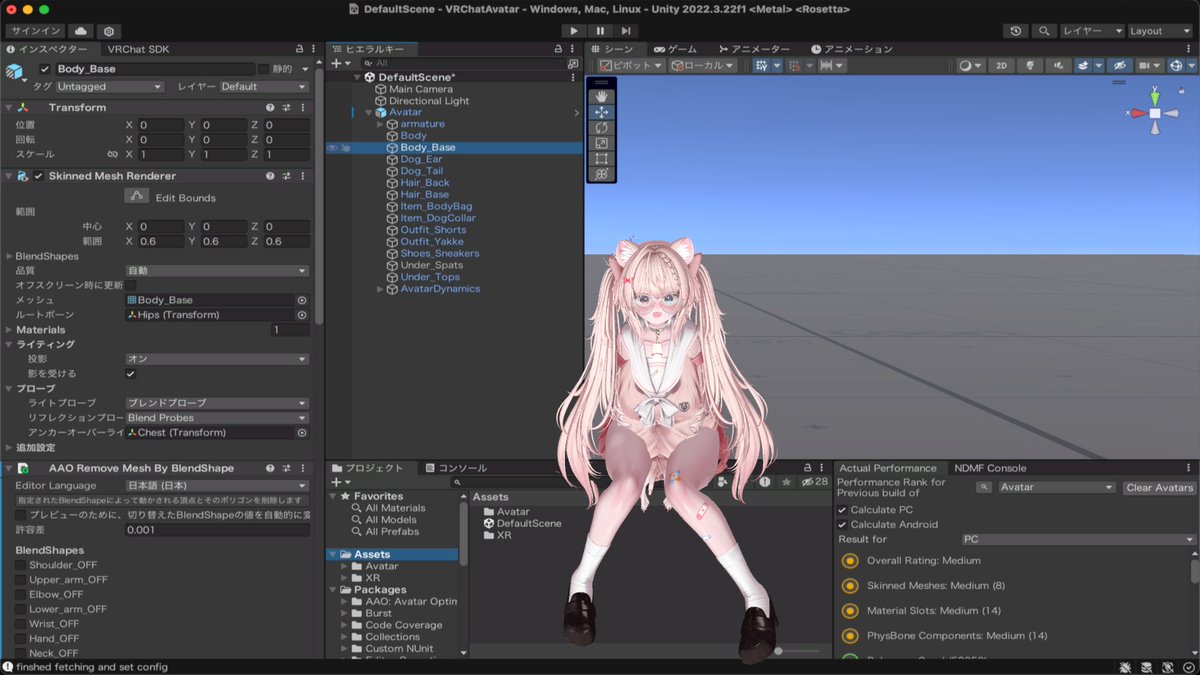Lock the Inspector panel padlock

(299, 48)
